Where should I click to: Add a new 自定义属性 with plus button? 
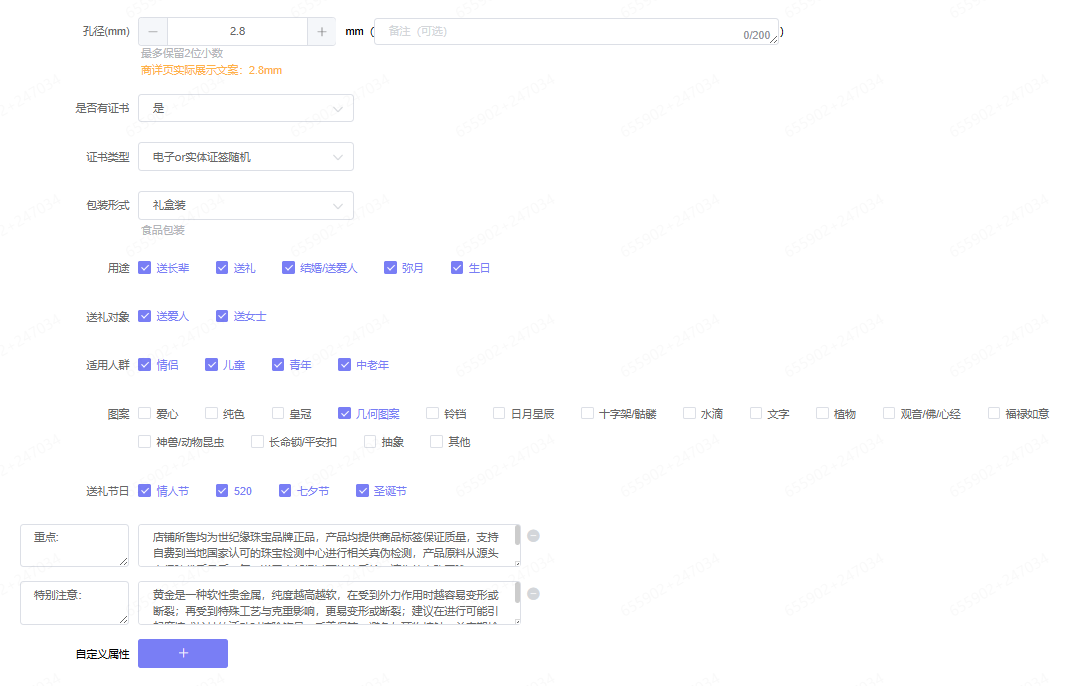click(183, 653)
